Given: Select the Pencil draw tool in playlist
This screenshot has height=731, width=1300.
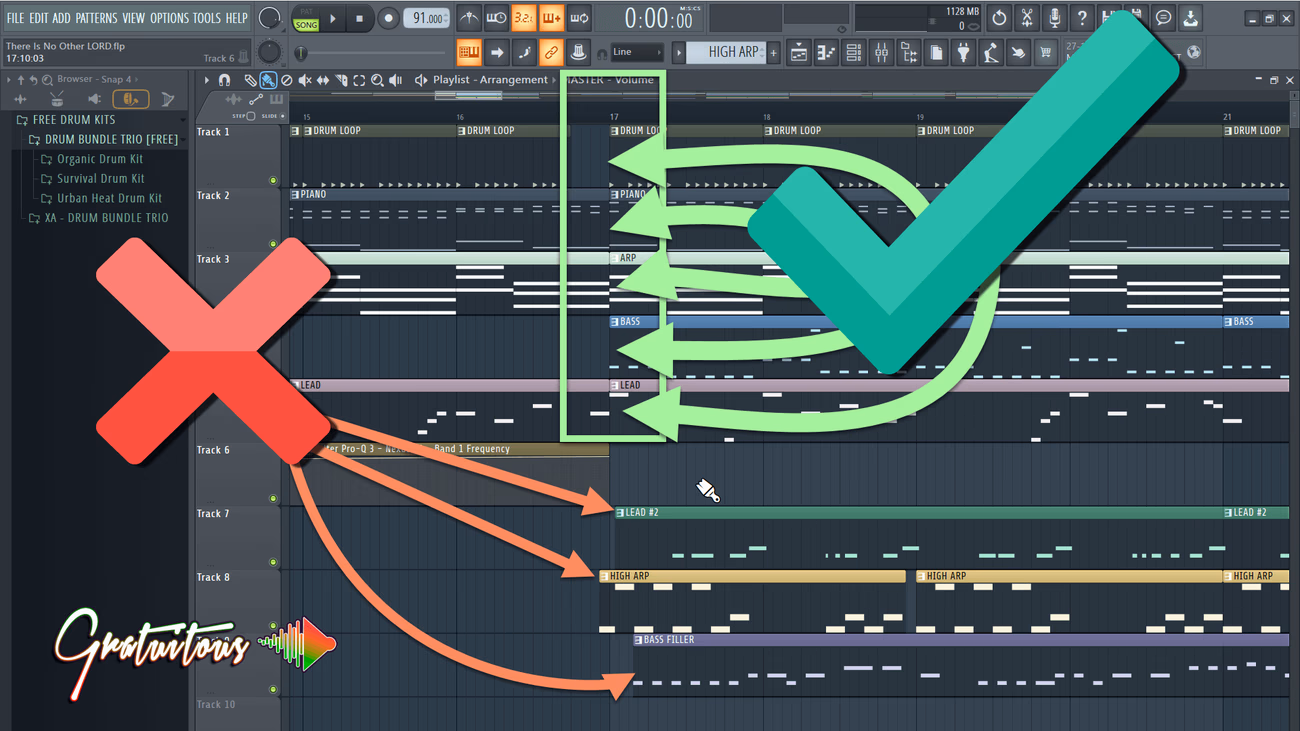Looking at the screenshot, I should pos(250,80).
